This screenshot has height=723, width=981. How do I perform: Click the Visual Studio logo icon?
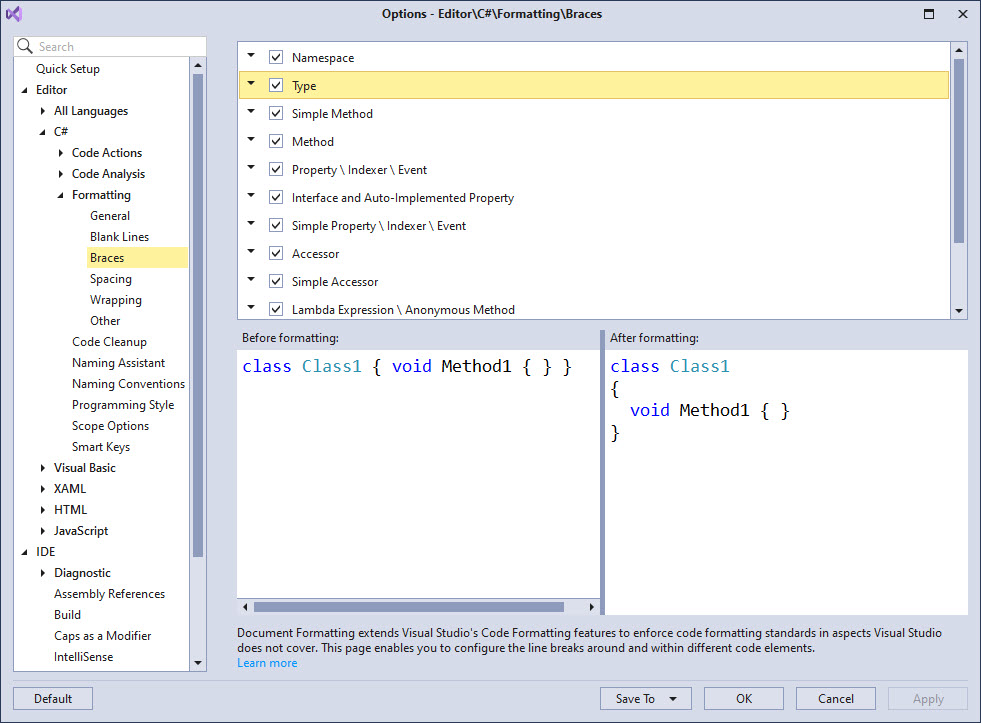click(14, 14)
